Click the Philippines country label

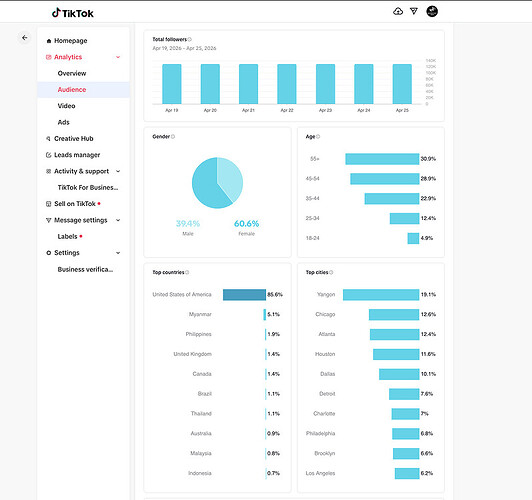coord(198,334)
